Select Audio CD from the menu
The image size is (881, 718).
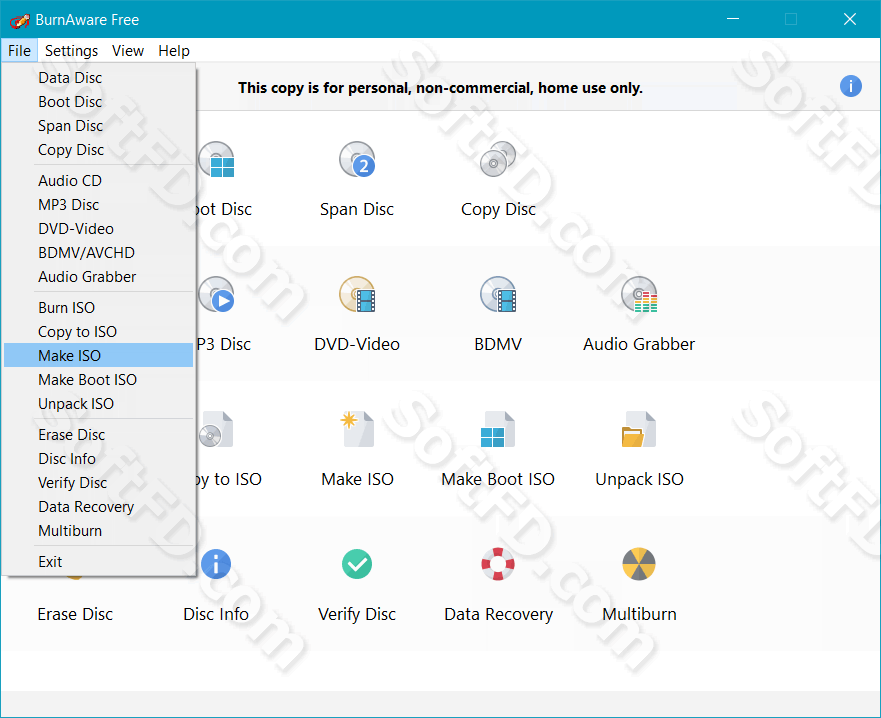(98, 180)
